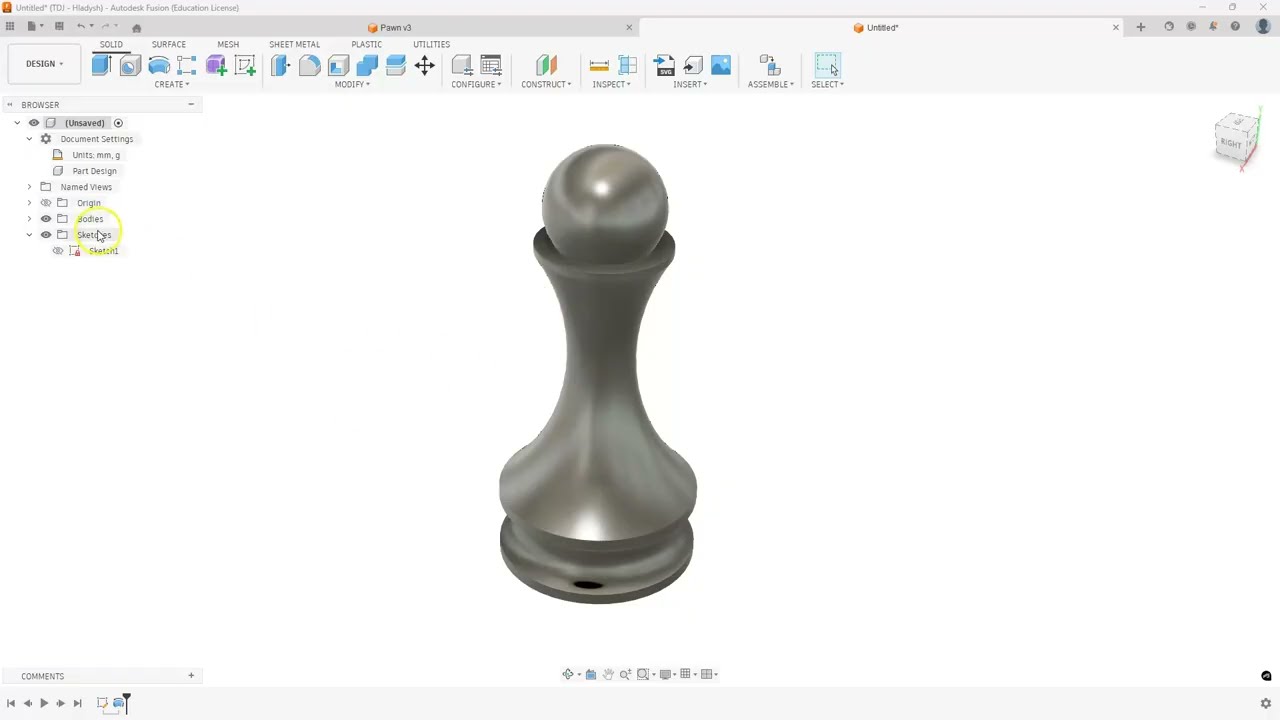The height and width of the screenshot is (720, 1280).
Task: Click the Look At icon in navigation bar
Action: [591, 674]
